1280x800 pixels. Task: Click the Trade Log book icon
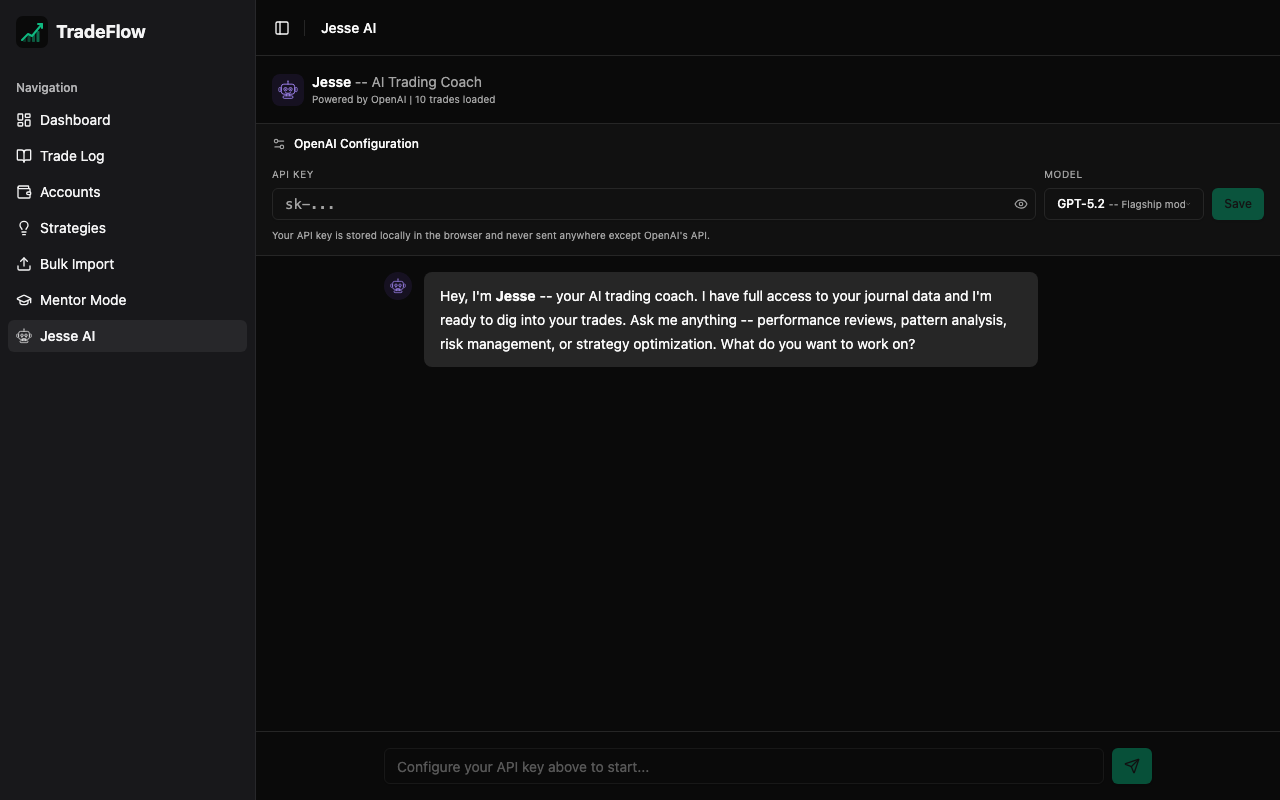24,156
